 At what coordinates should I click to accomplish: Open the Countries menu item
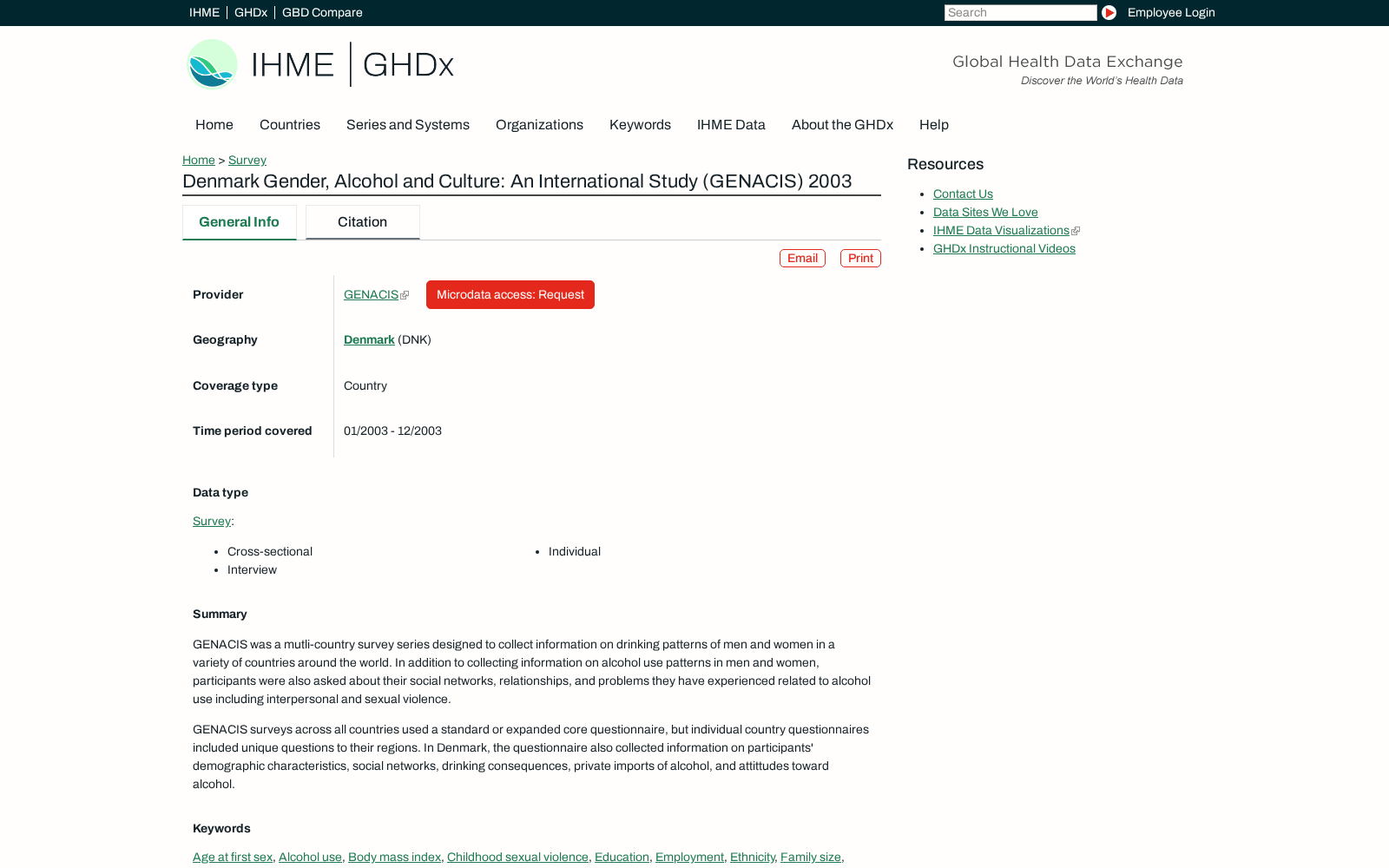click(x=290, y=124)
